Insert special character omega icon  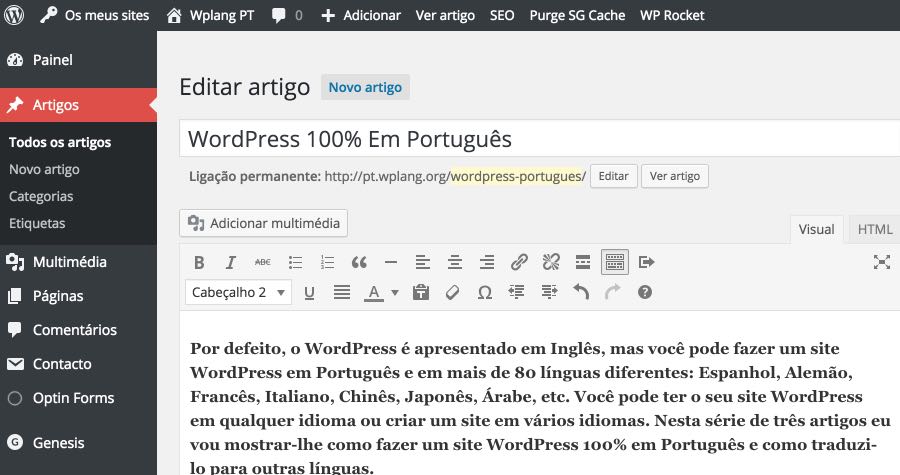[x=484, y=293]
